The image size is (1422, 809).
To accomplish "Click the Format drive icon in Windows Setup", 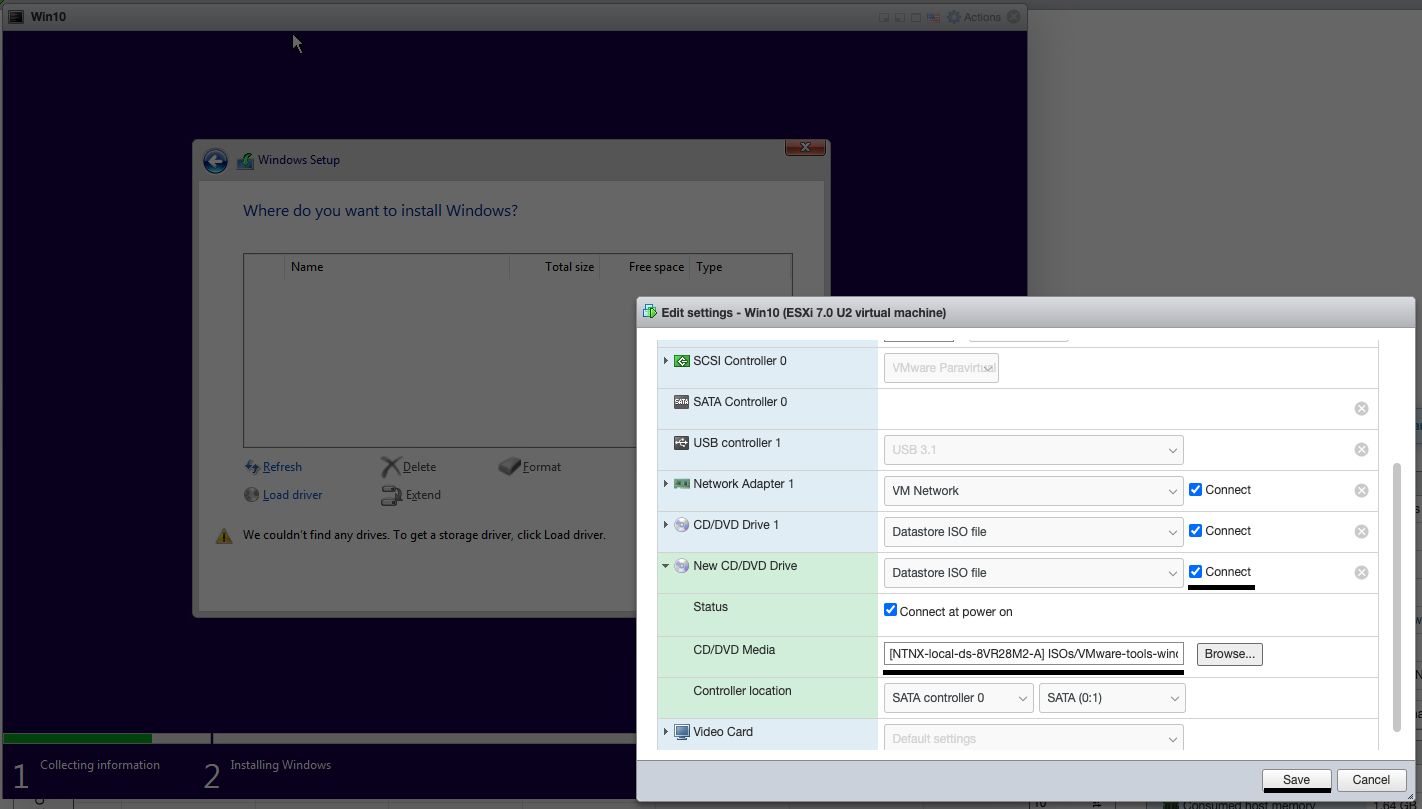I will (x=510, y=467).
